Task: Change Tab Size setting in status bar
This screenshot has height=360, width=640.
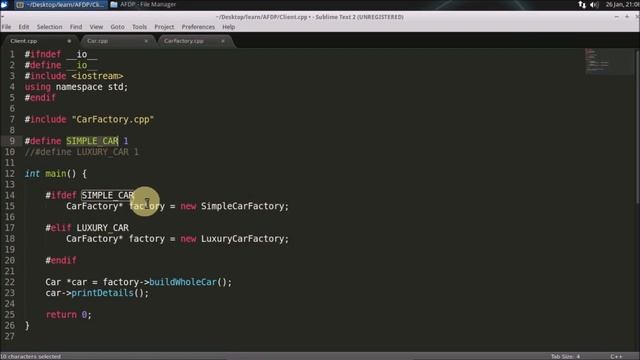Action: (x=565, y=356)
